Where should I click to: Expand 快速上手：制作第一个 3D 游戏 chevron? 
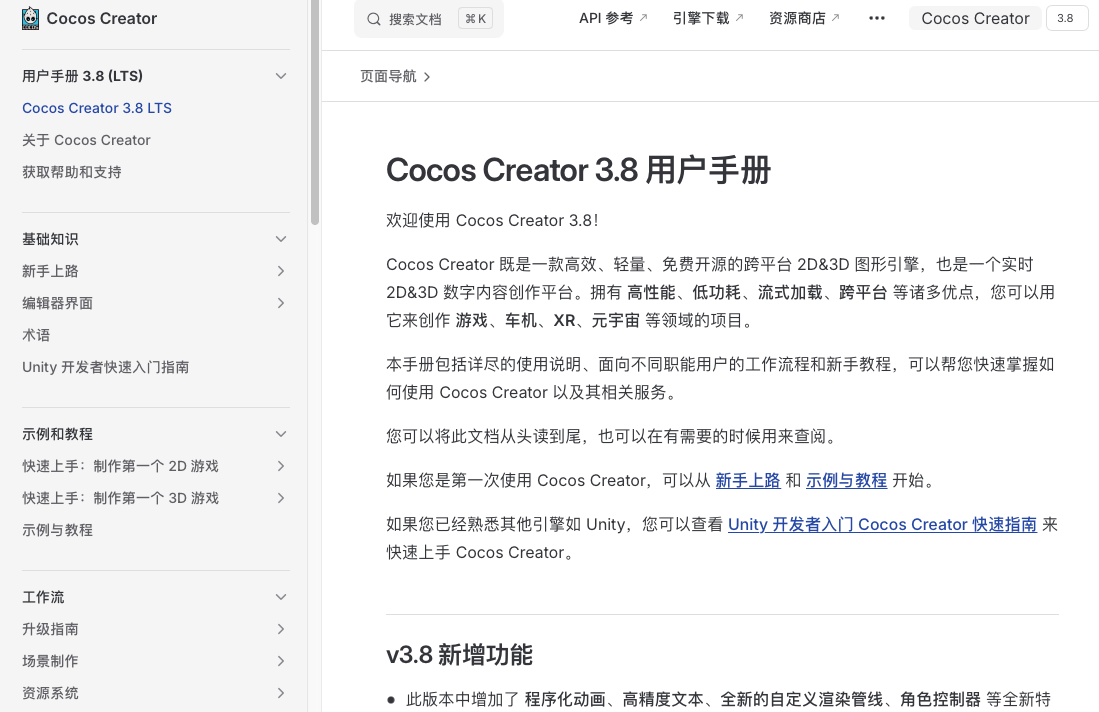click(281, 498)
